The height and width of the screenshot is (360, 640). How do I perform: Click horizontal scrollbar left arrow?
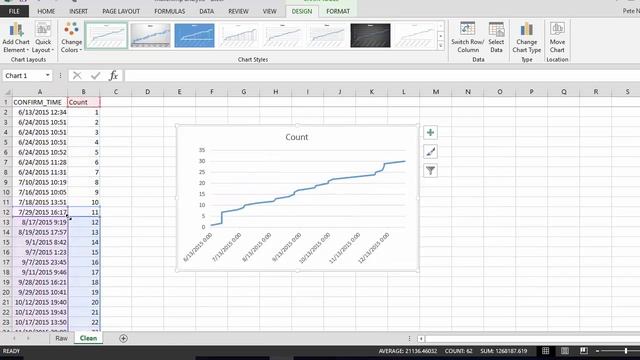(x=421, y=339)
